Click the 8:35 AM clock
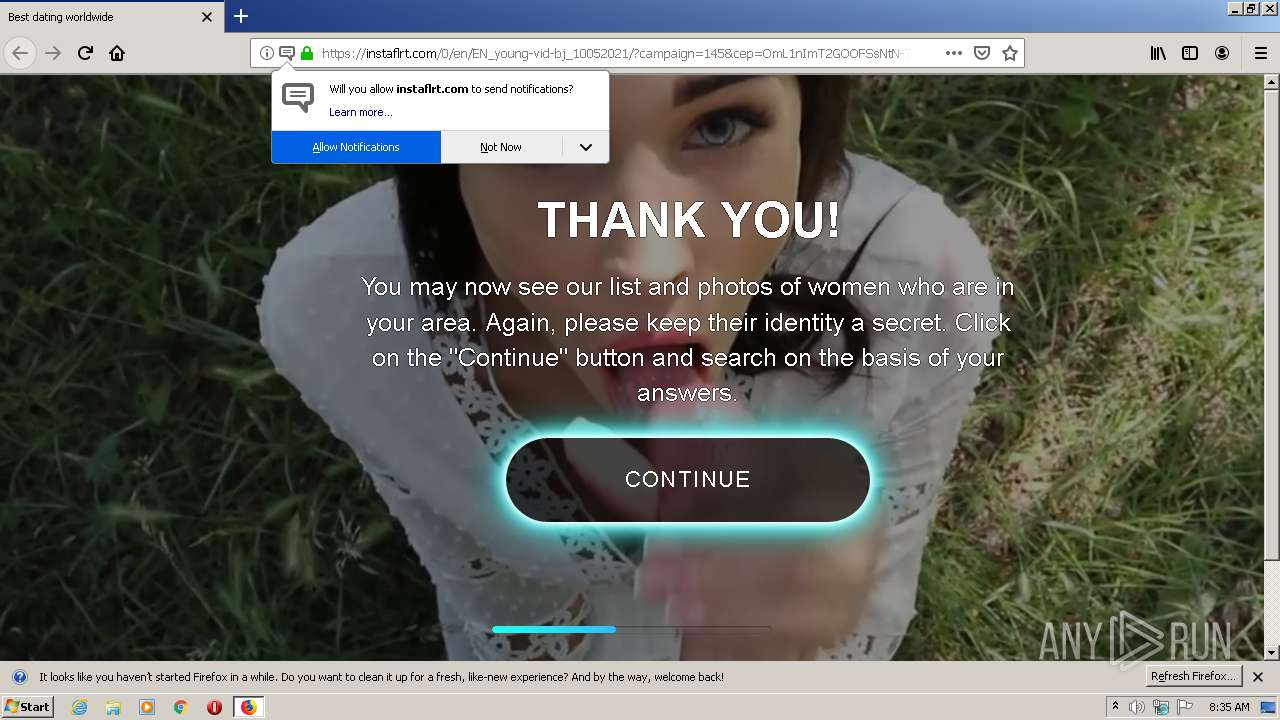Image resolution: width=1280 pixels, height=720 pixels. coord(1229,707)
